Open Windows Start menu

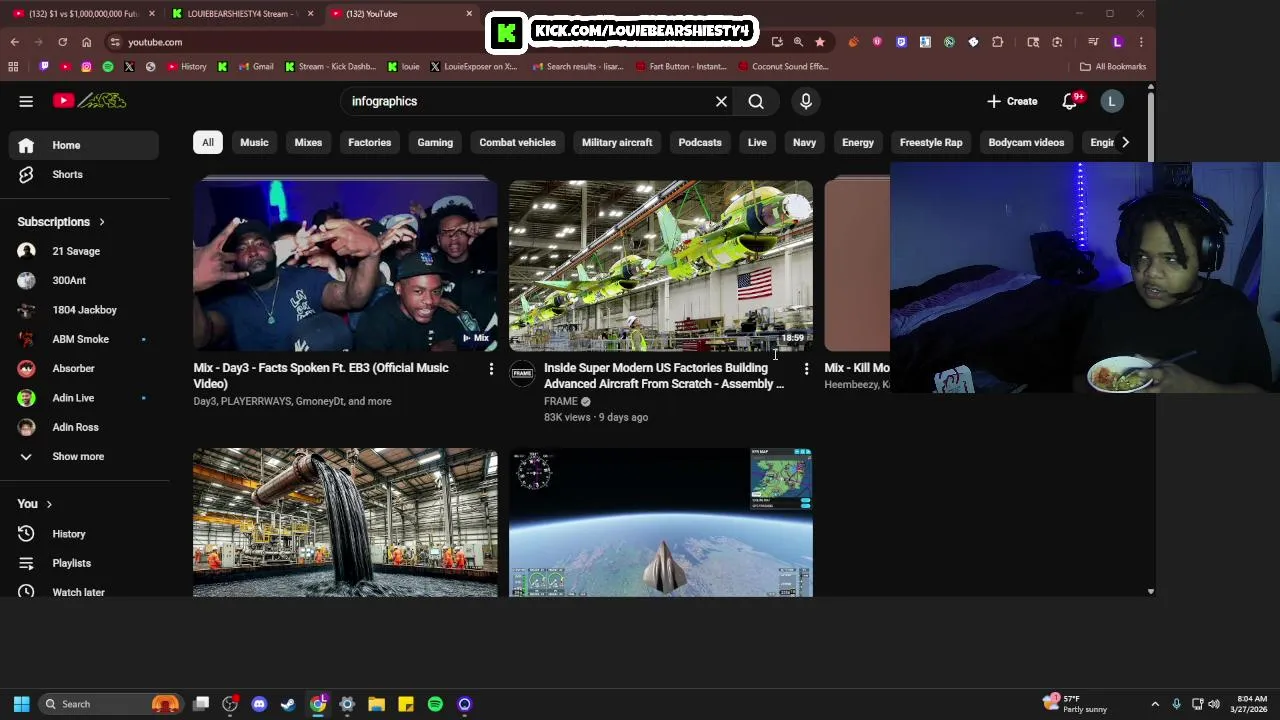coord(21,704)
